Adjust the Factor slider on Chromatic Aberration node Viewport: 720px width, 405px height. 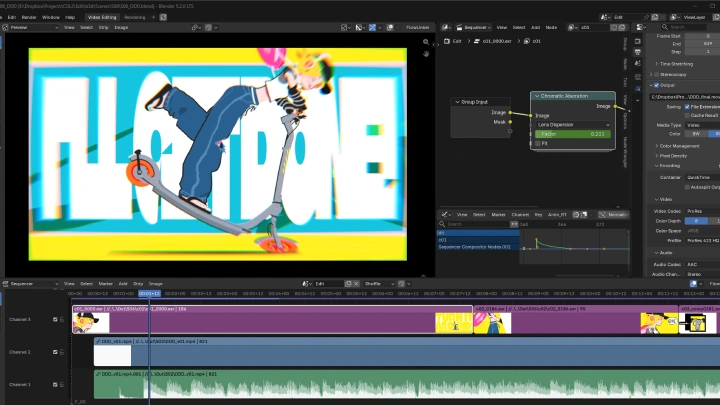573,134
